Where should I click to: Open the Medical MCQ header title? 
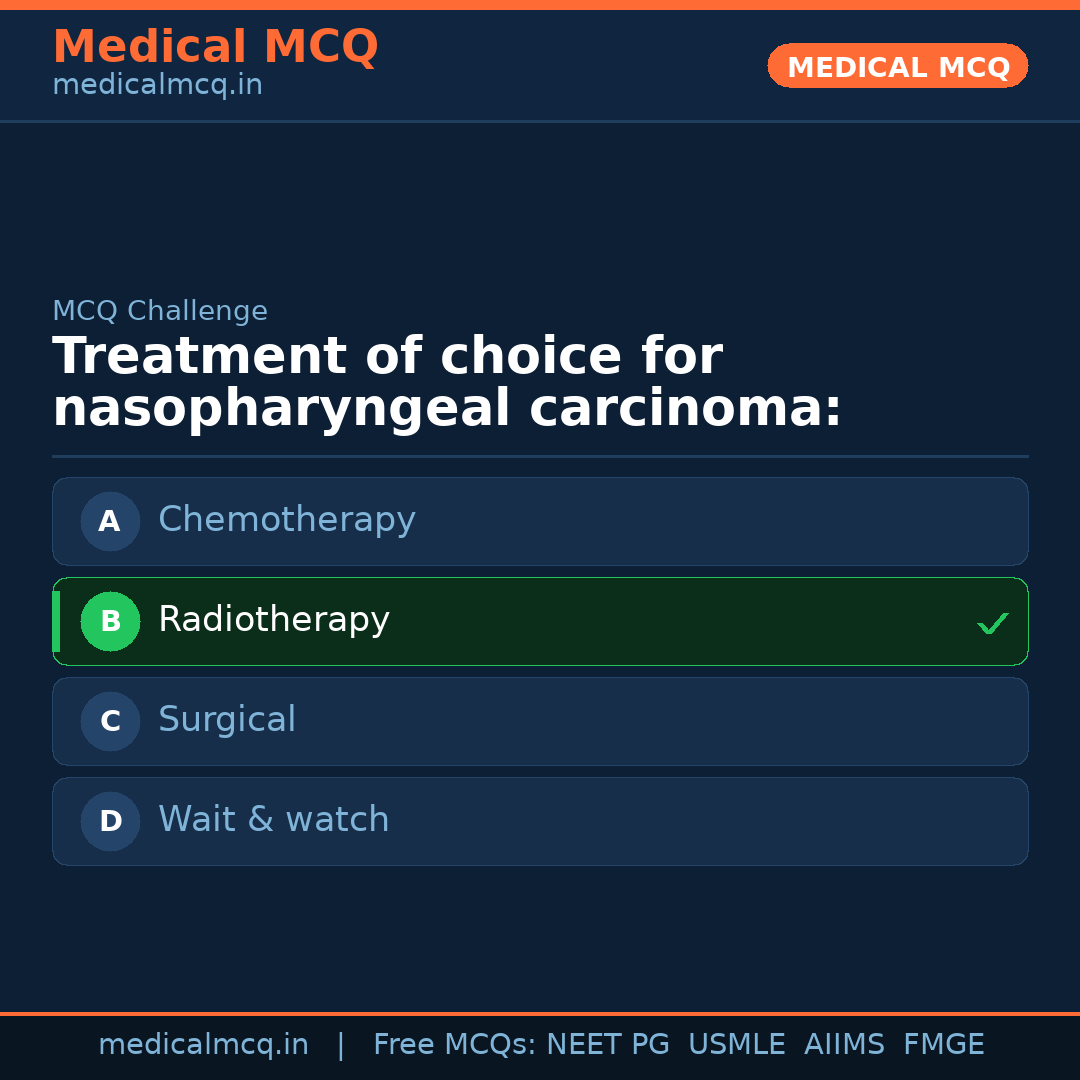[215, 47]
